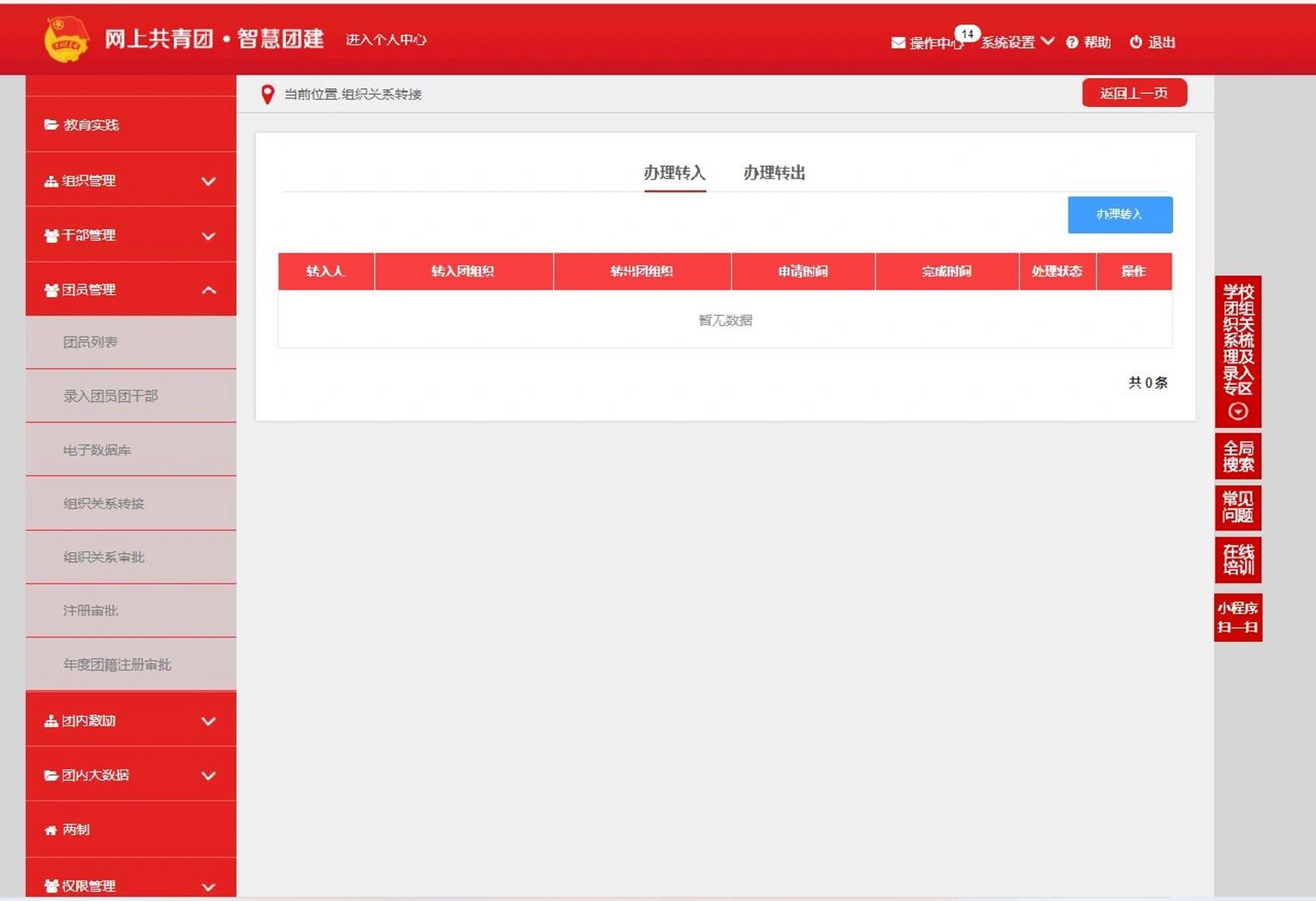Click the red location pin in breadcrumb
This screenshot has width=1316, height=901.
point(268,93)
